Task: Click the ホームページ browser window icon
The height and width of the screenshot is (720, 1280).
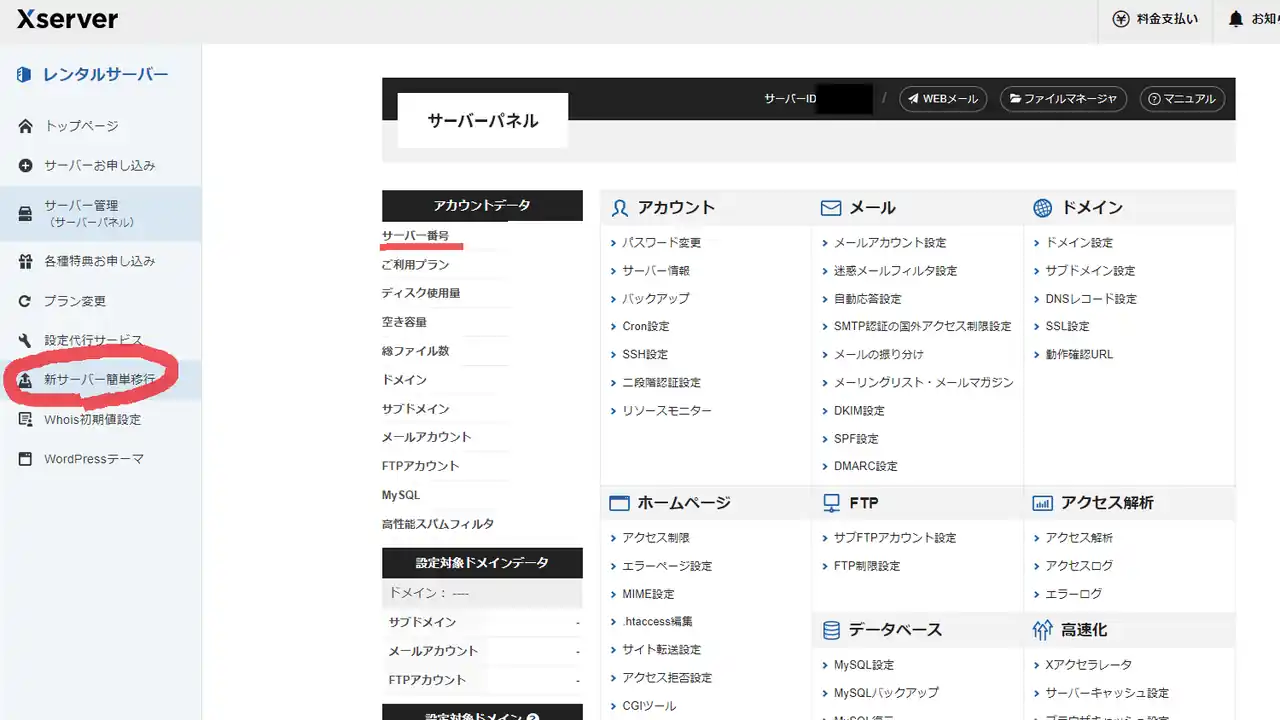Action: 620,503
